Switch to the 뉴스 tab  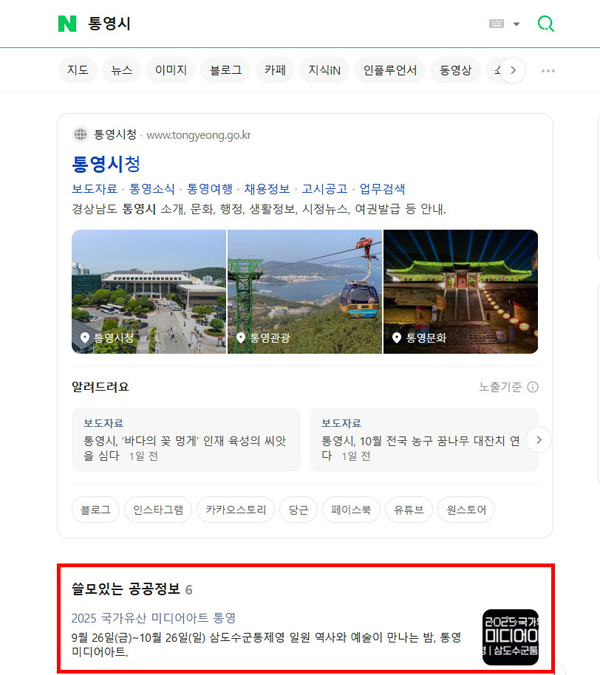pyautogui.click(x=122, y=70)
